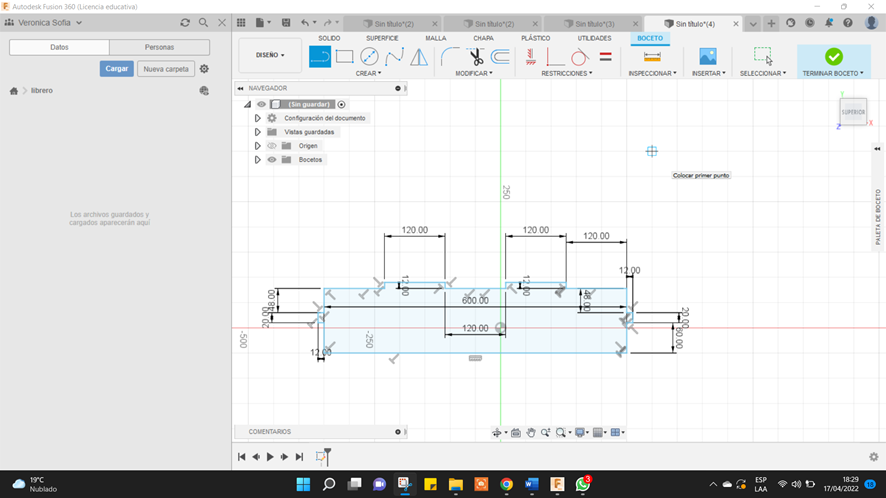The image size is (886, 498).
Task: Open the data panel grid icon
Action: 241,23
